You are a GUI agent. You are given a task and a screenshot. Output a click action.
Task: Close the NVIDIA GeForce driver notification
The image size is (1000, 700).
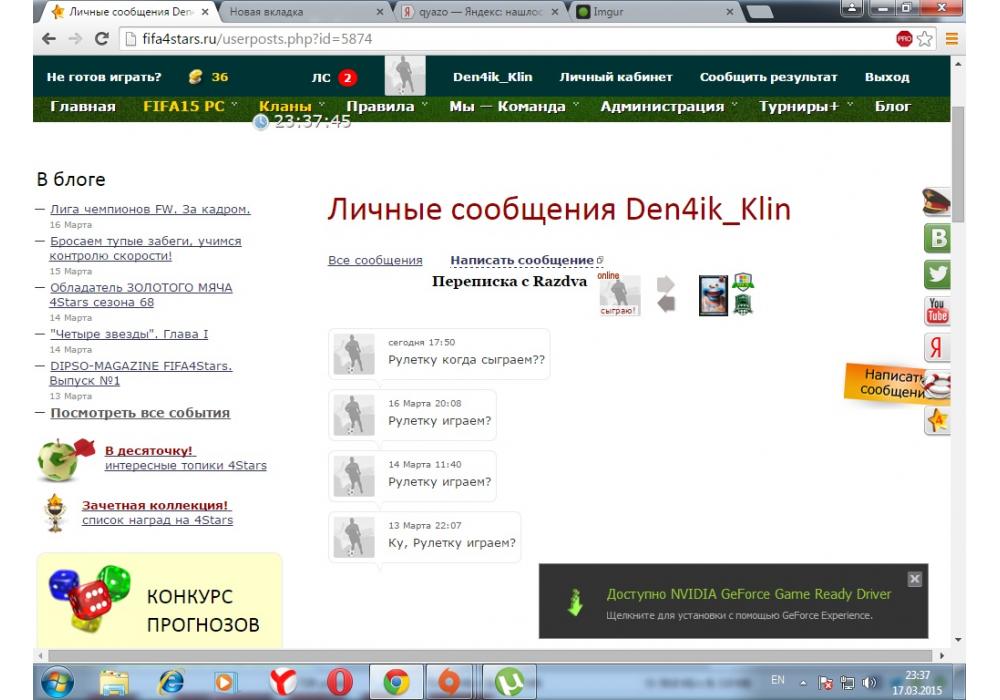(914, 579)
